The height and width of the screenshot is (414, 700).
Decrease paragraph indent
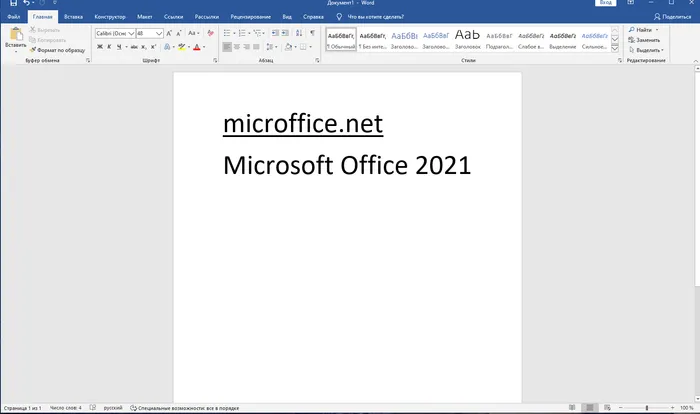(x=275, y=33)
